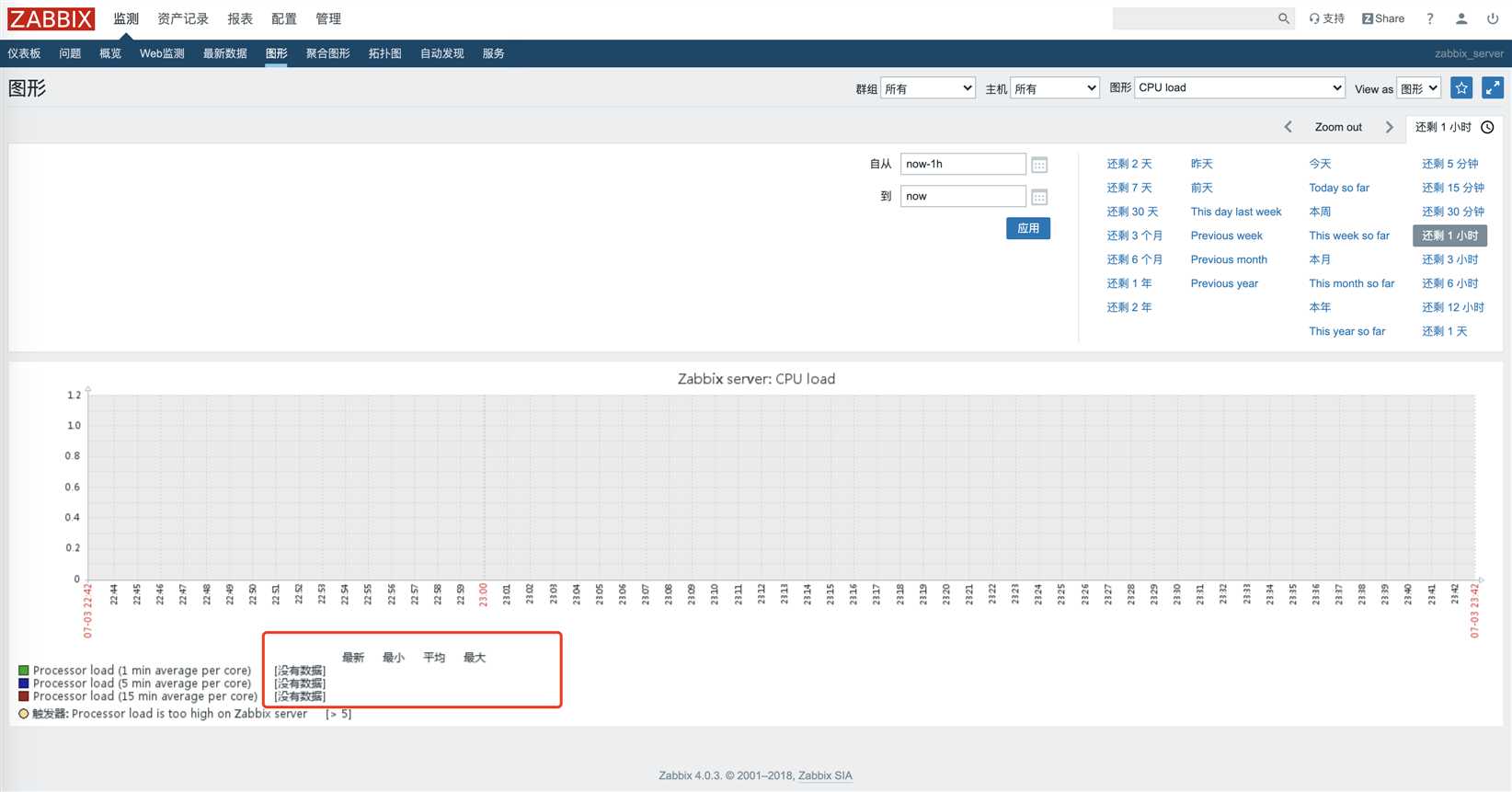1512x792 pixels.
Task: Click the logout power icon
Action: [x=1493, y=18]
